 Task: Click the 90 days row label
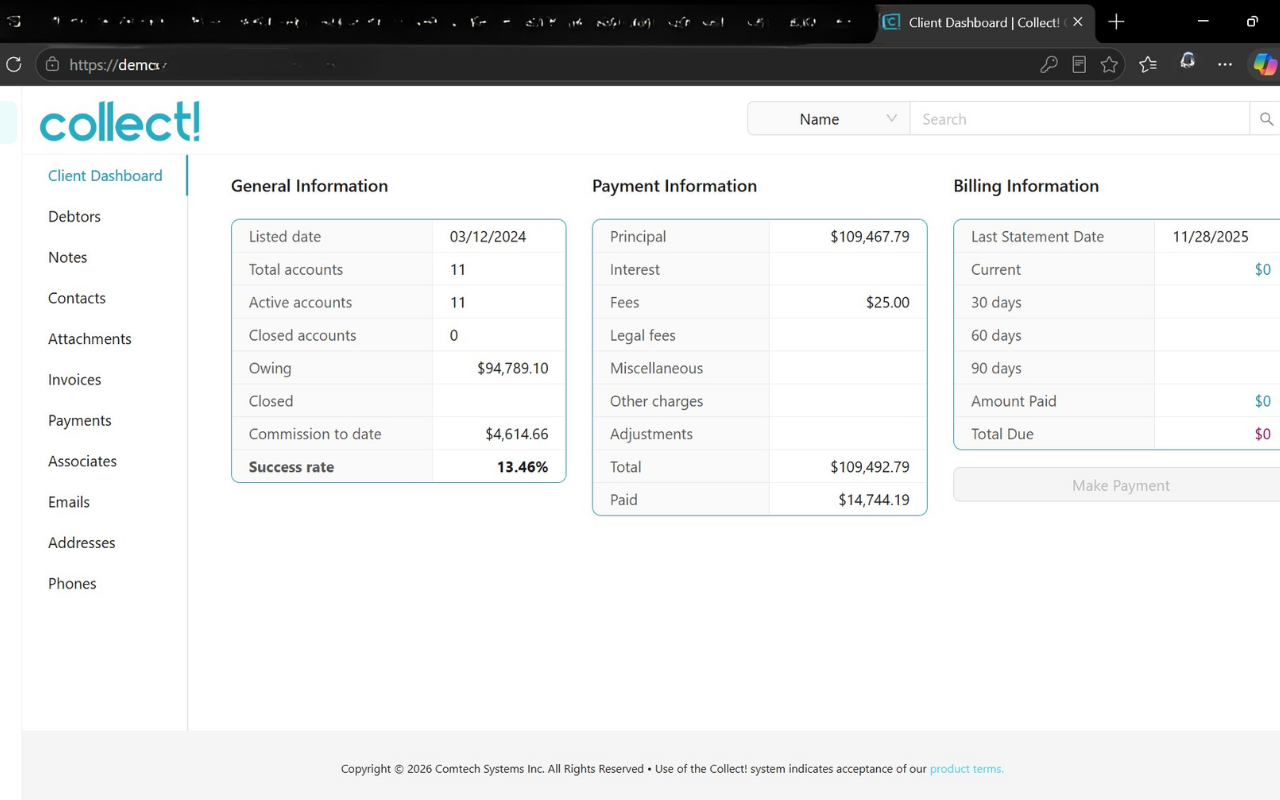pos(996,368)
